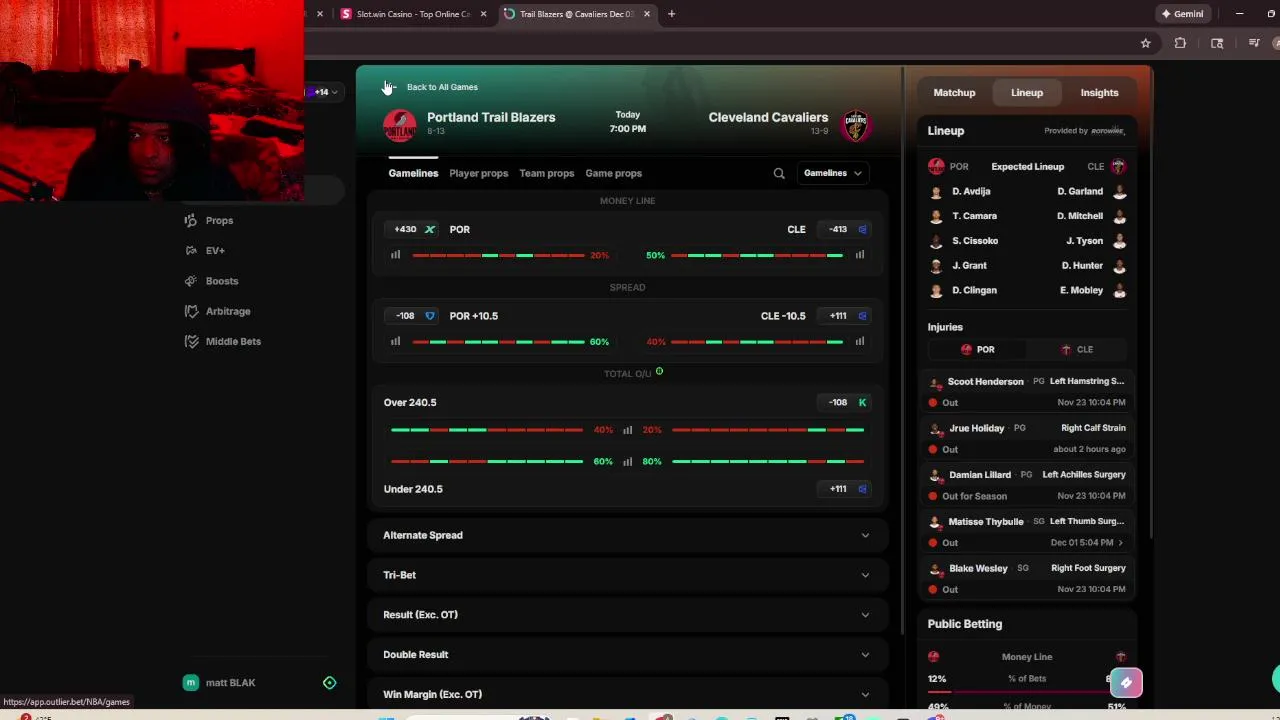Open the +14 sportsbooks dropdown
The image size is (1280, 720).
325,92
